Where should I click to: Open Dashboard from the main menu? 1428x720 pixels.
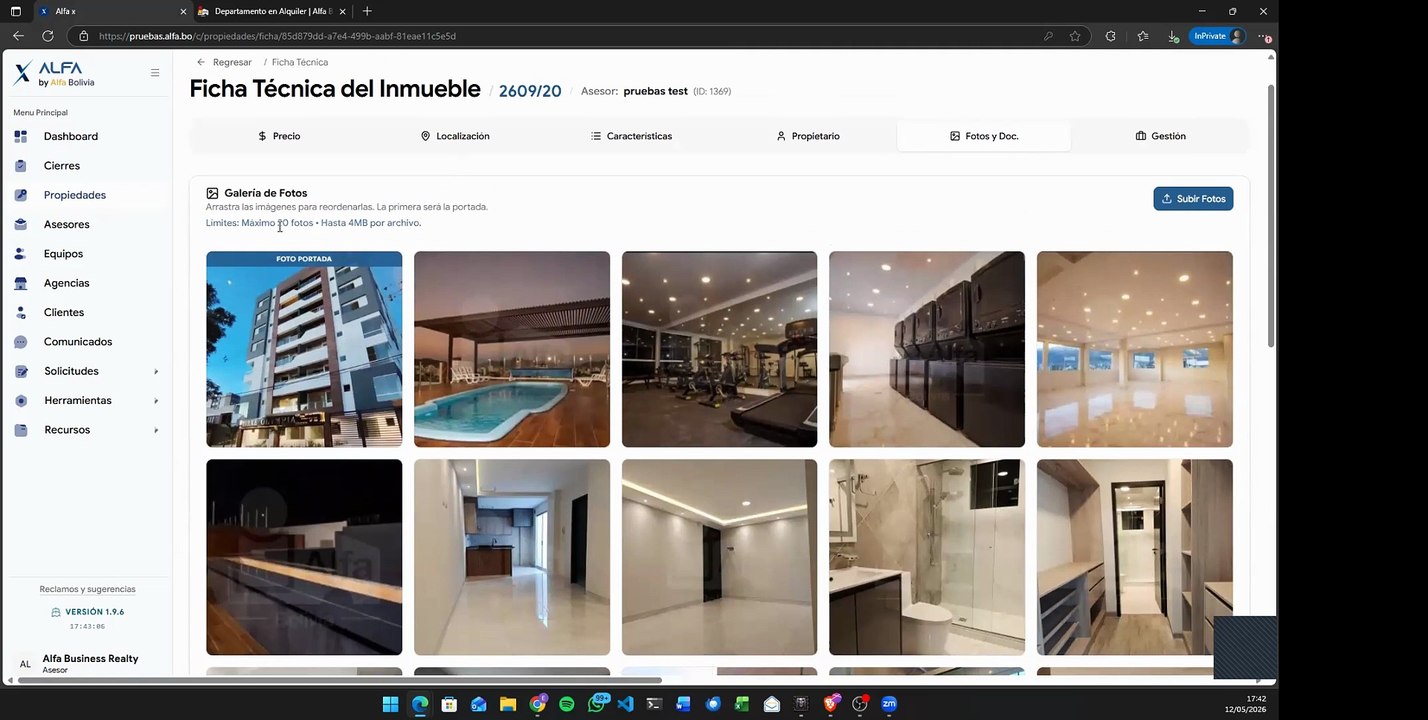[x=70, y=136]
